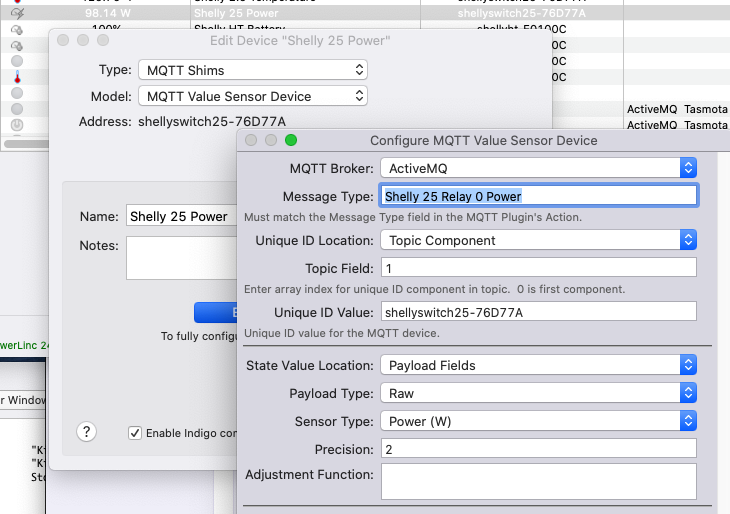This screenshot has height=514, width=730.
Task: Click the sensor icon of Shelly 25 Power row
Action: pyautogui.click(x=17, y=13)
